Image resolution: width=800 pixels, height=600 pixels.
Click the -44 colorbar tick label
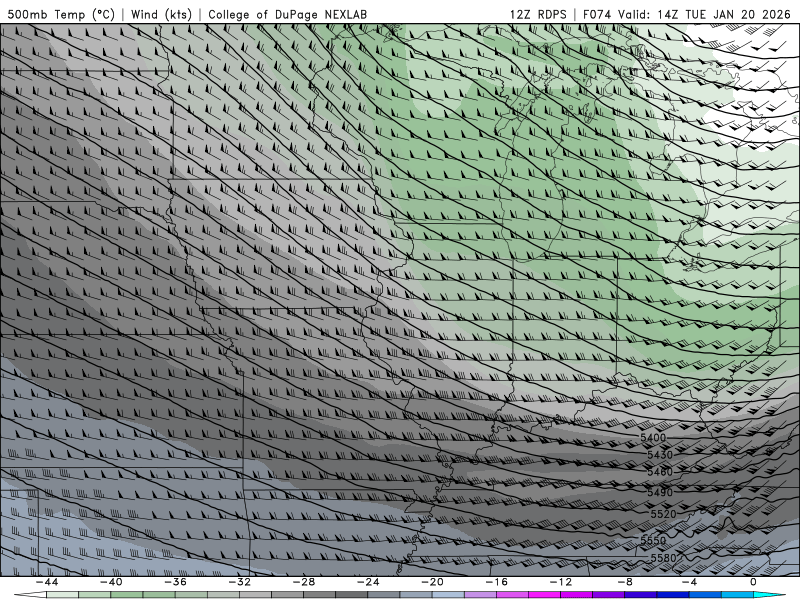click(47, 582)
